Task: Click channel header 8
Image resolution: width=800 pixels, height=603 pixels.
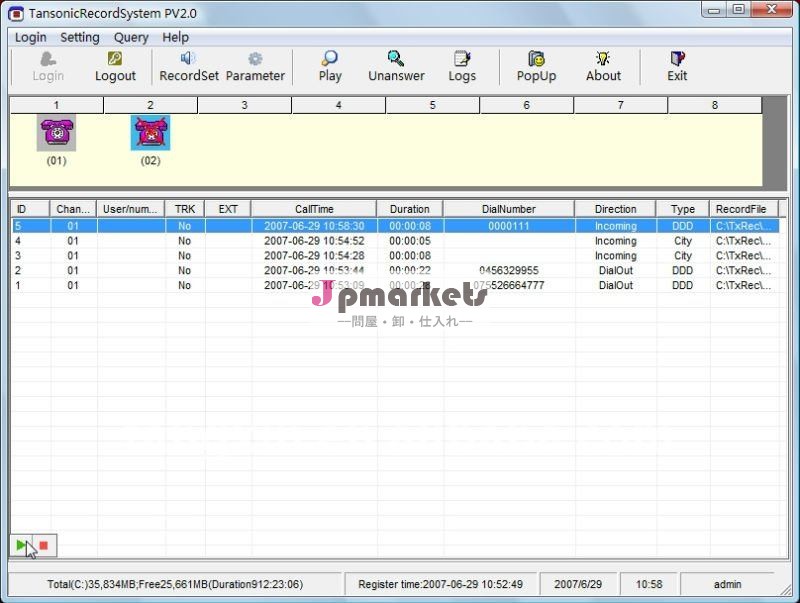Action: [715, 105]
